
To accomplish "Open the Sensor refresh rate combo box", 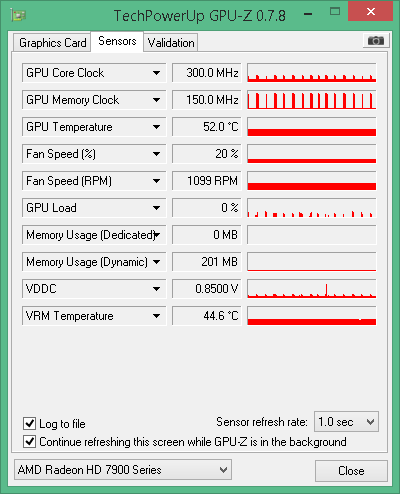I will [x=346, y=422].
